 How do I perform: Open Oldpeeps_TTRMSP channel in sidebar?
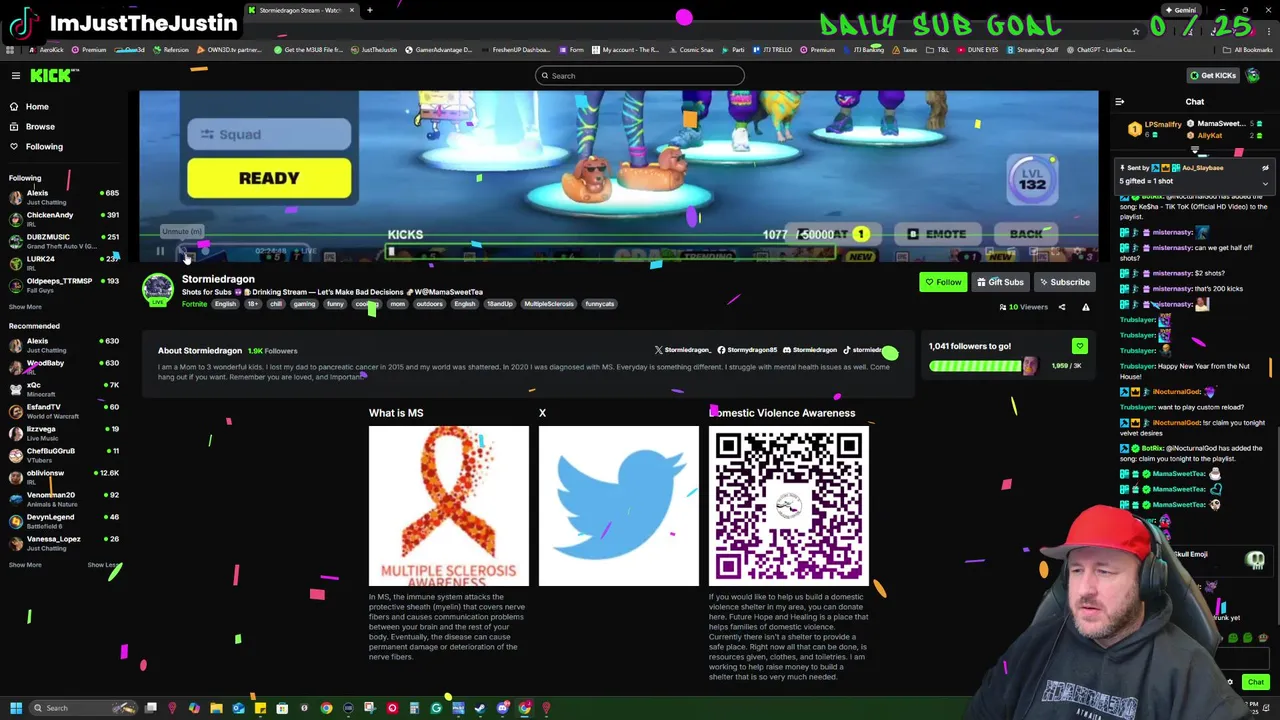[62, 285]
